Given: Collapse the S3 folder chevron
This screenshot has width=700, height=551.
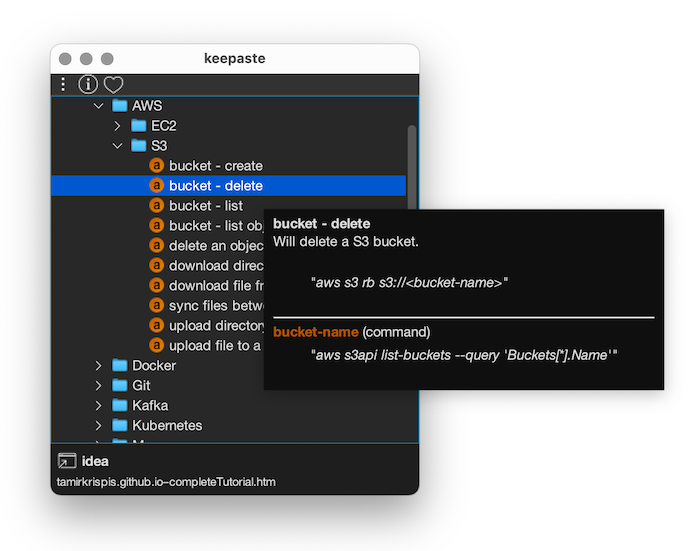Looking at the screenshot, I should click(117, 146).
